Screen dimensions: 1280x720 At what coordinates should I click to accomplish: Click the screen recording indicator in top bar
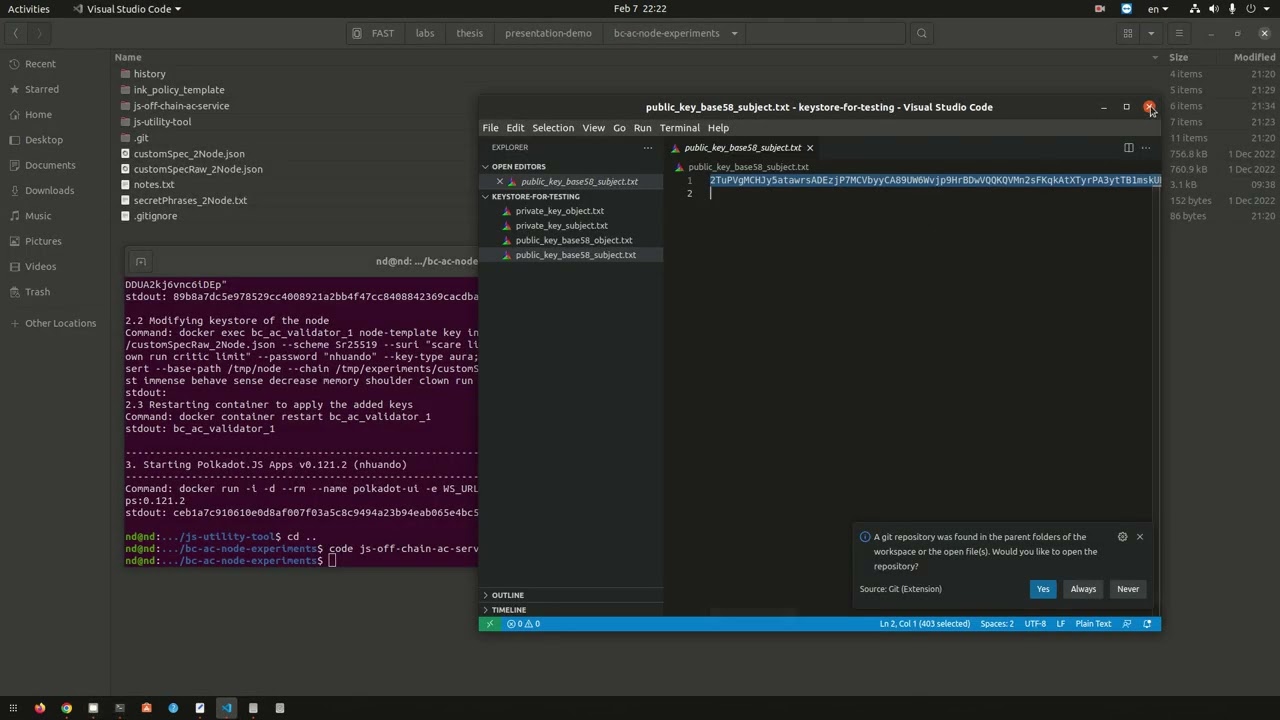click(x=1100, y=9)
